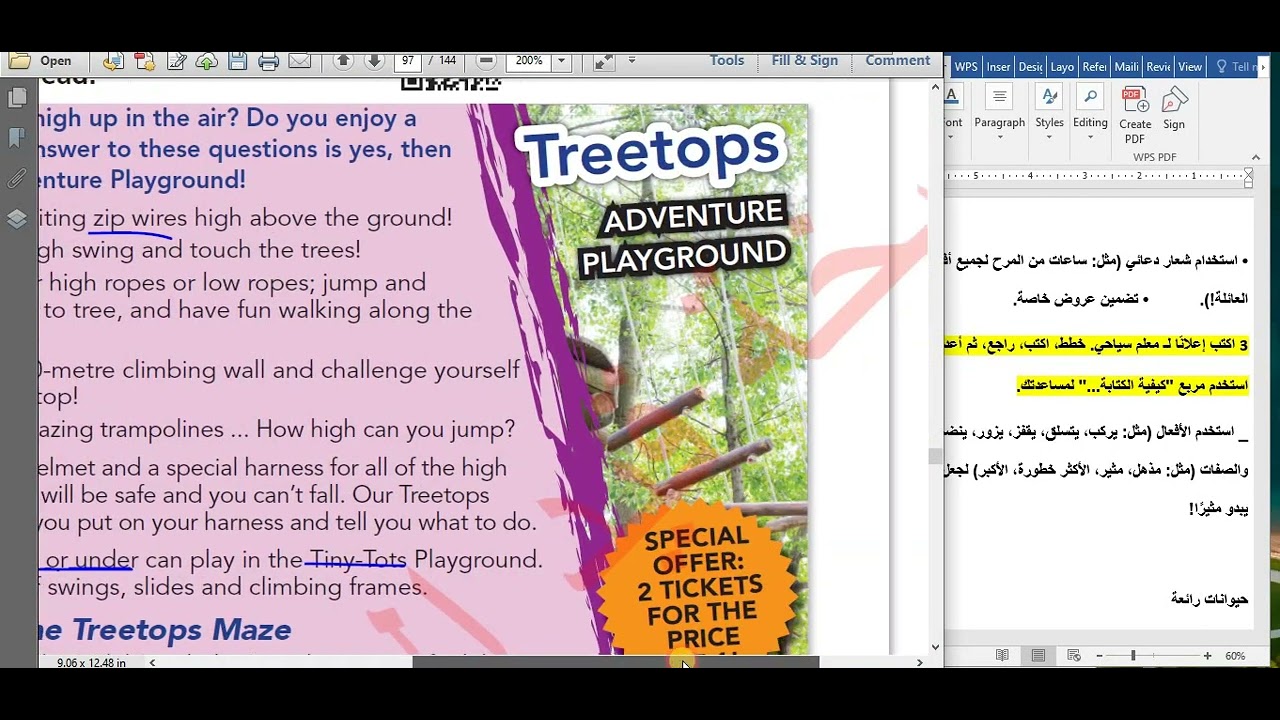The height and width of the screenshot is (720, 1280).
Task: Open the References tab in Word ribbon
Action: 1094,67
